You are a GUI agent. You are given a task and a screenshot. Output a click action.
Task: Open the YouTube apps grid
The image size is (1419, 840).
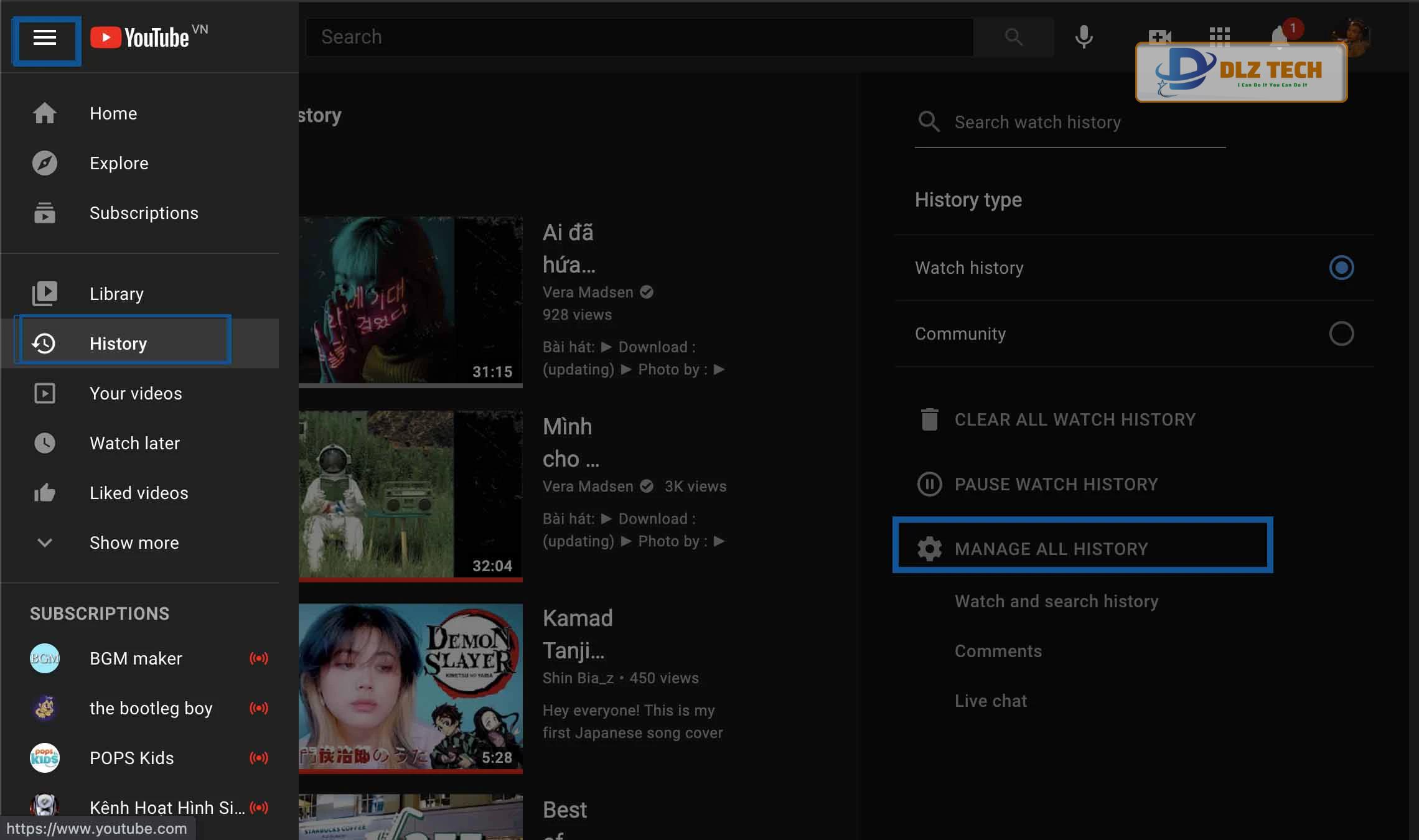[1219, 37]
